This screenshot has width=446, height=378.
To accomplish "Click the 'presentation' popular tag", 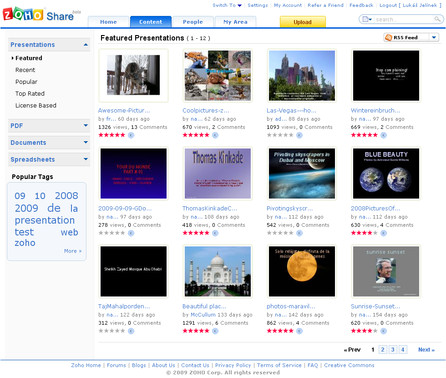I will click(x=45, y=220).
